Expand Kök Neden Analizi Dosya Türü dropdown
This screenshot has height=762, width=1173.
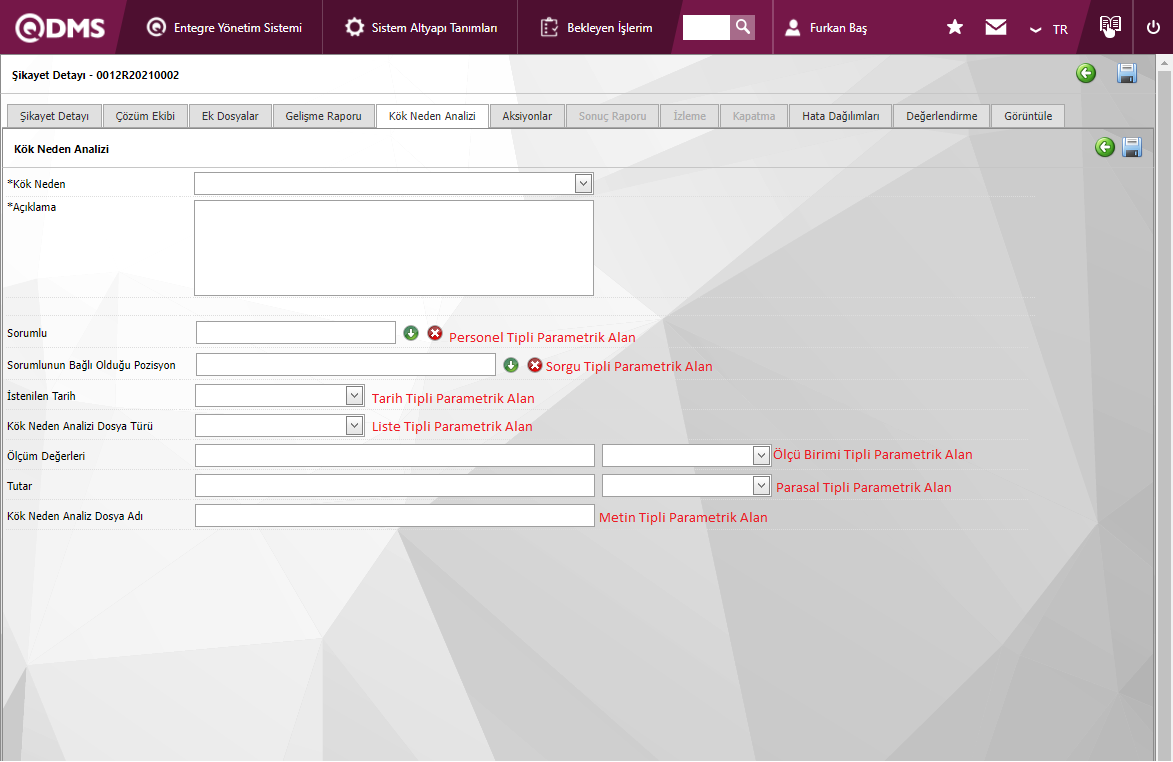coord(354,425)
